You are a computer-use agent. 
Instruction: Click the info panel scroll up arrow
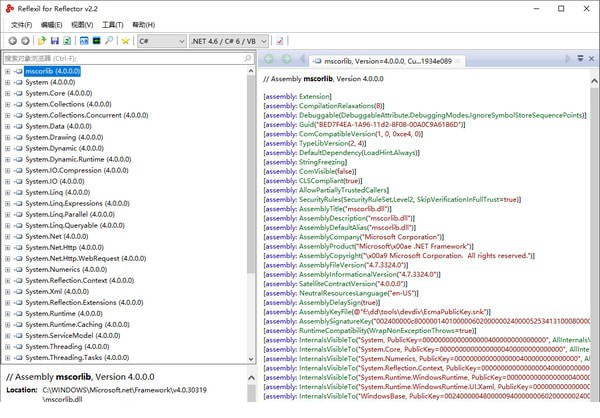coord(251,378)
